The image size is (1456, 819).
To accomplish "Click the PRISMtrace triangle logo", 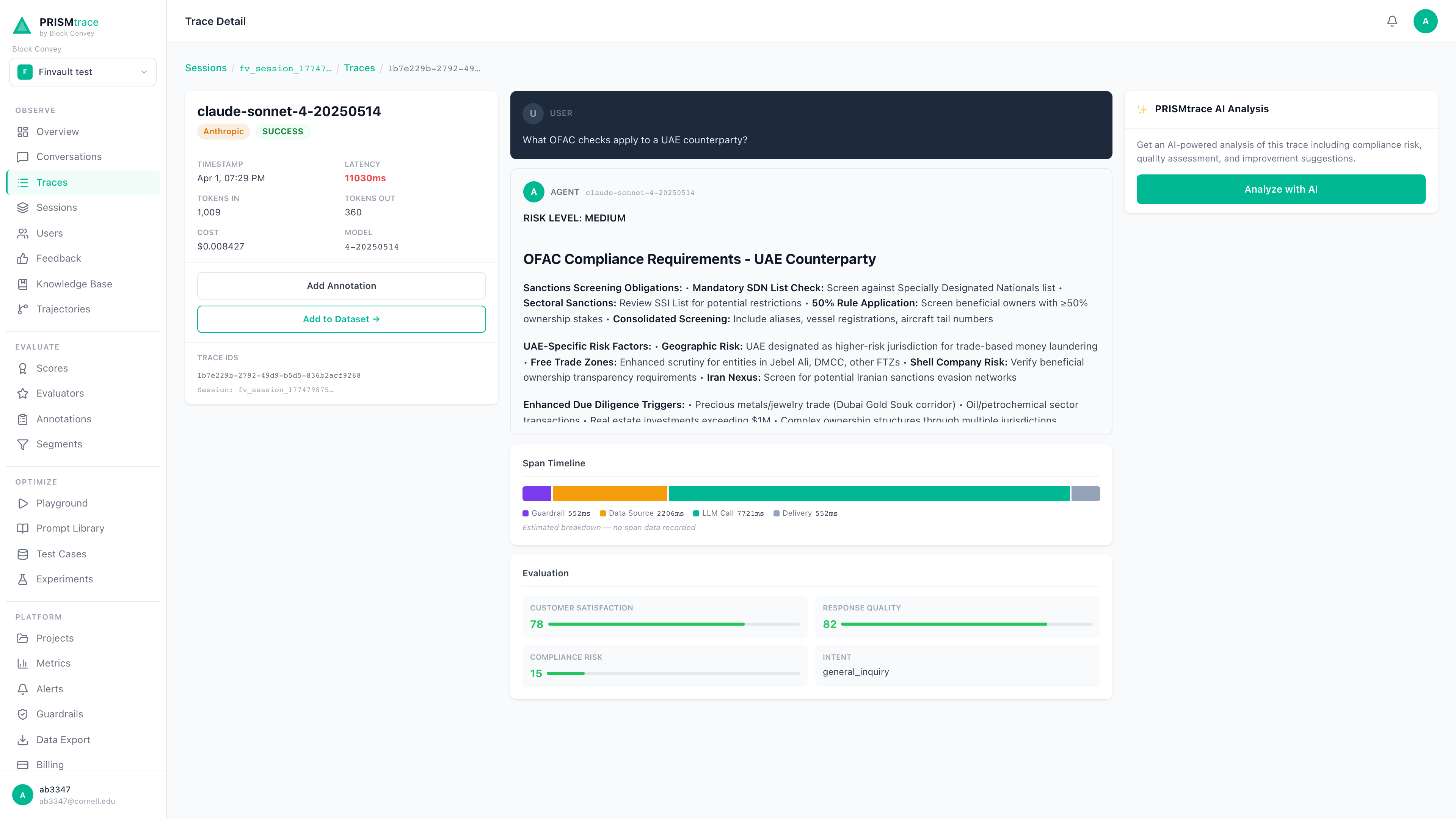I will pos(22,25).
